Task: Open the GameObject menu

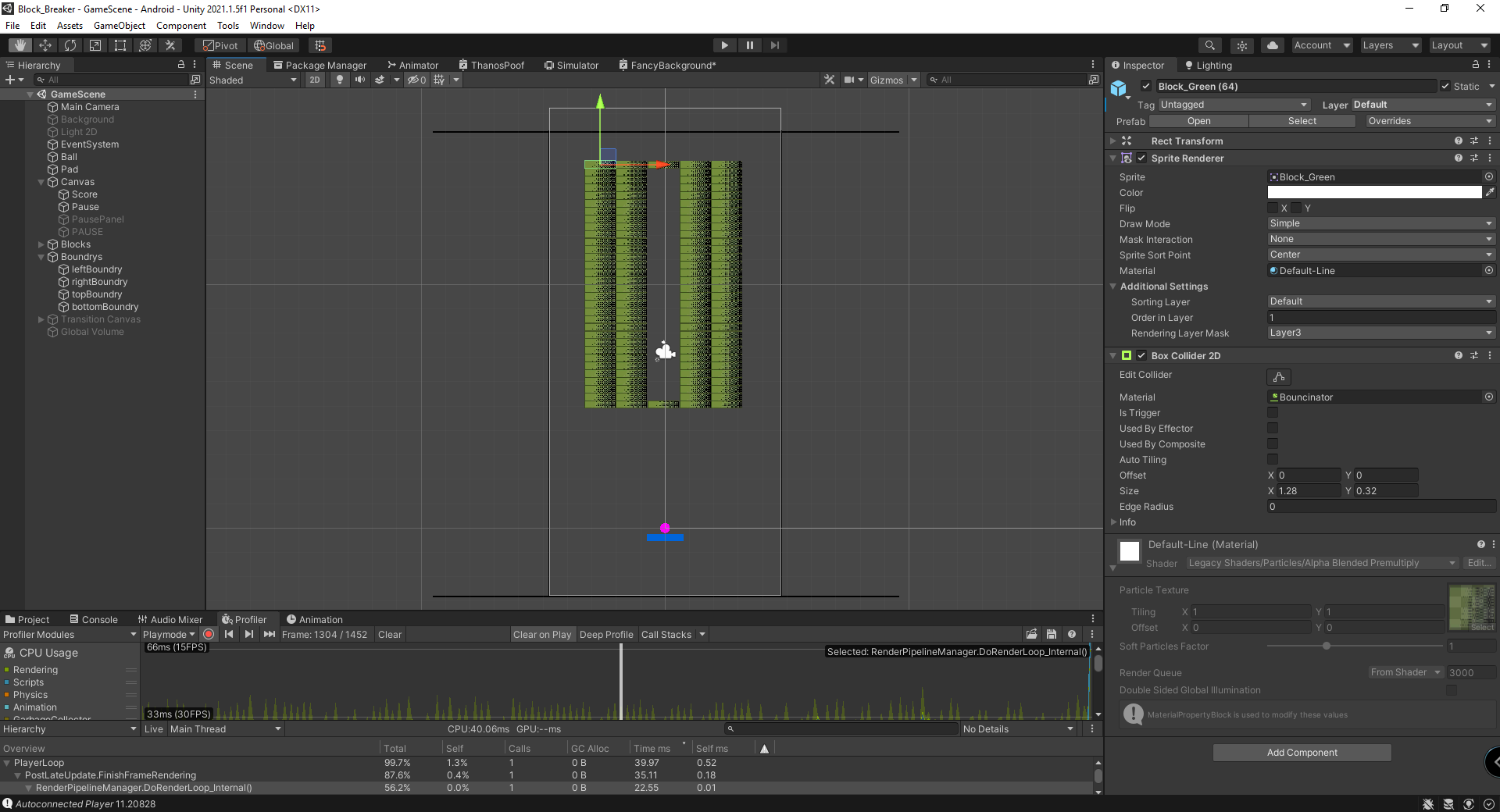Action: click(120, 26)
